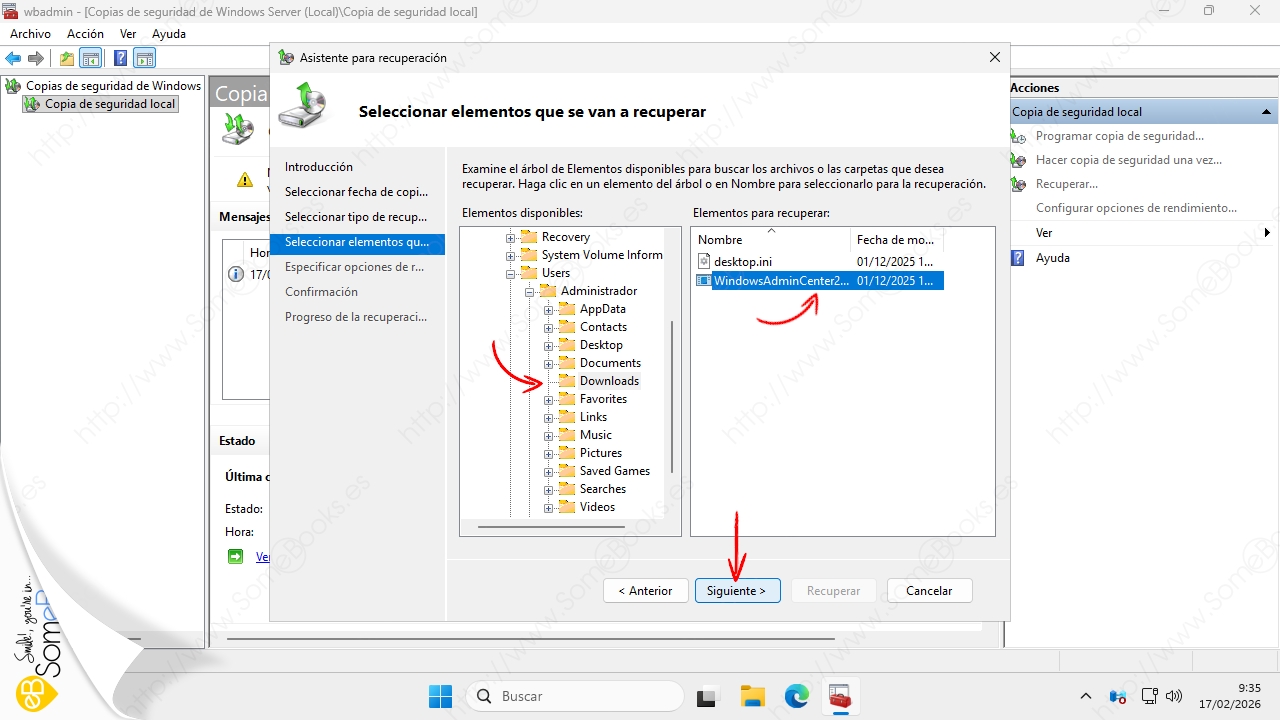Expand the Pictures folder node
The height and width of the screenshot is (720, 1280).
(548, 454)
